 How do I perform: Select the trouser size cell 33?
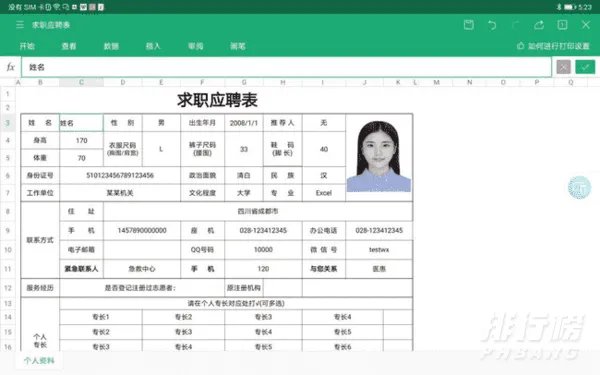[244, 149]
